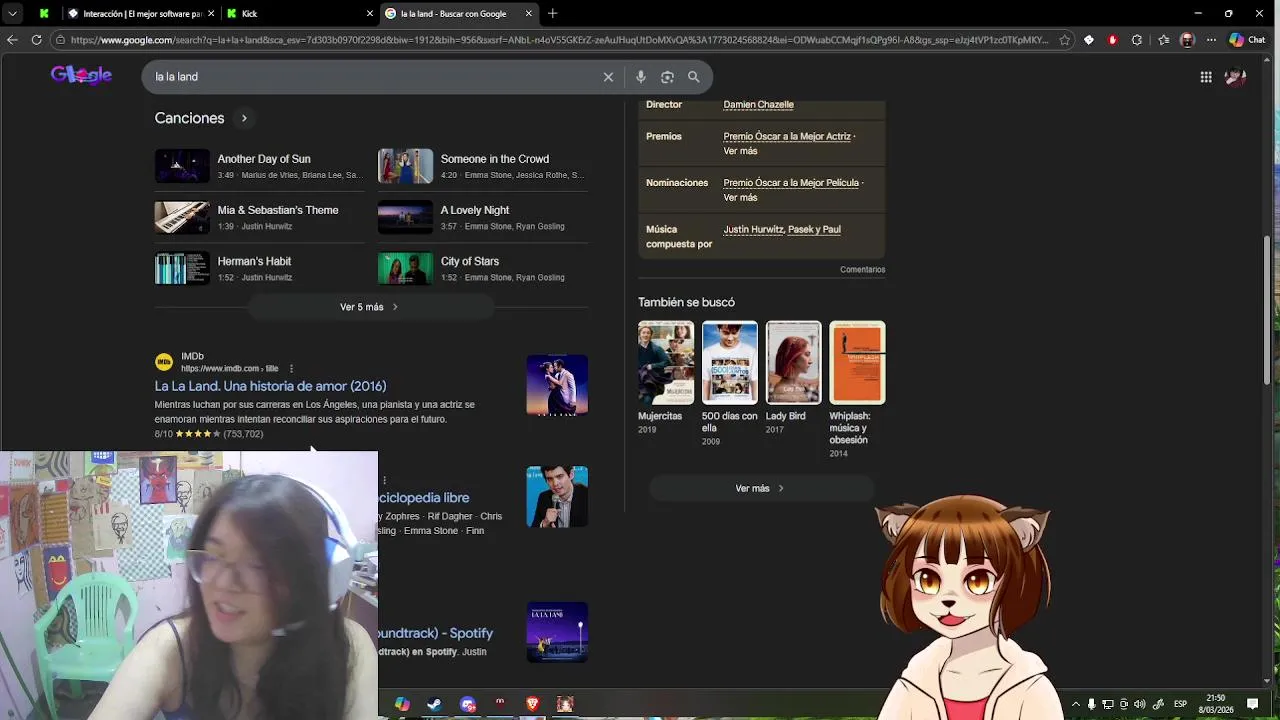Open Pasek y Paul link
The height and width of the screenshot is (720, 1280).
(814, 230)
